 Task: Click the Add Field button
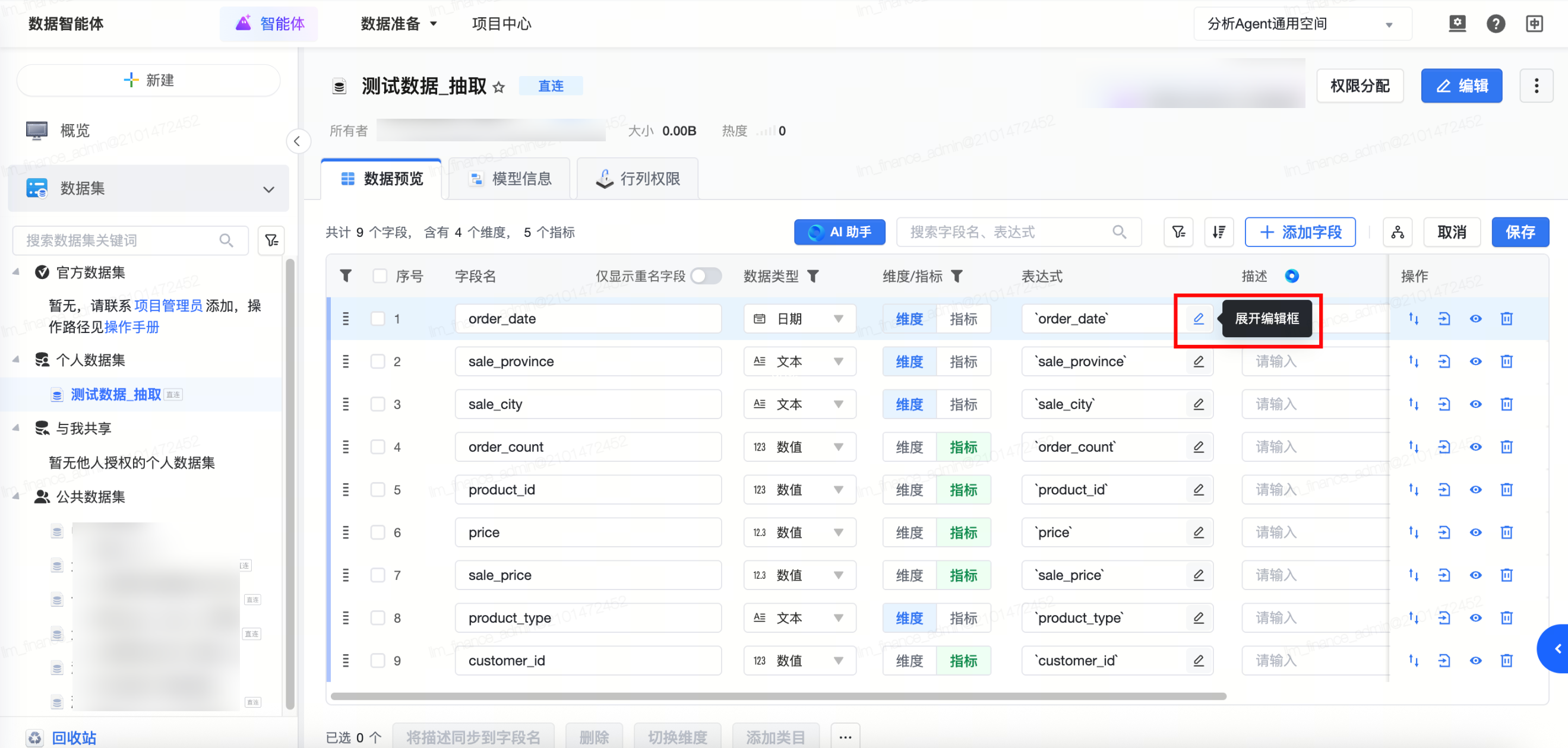tap(1300, 232)
